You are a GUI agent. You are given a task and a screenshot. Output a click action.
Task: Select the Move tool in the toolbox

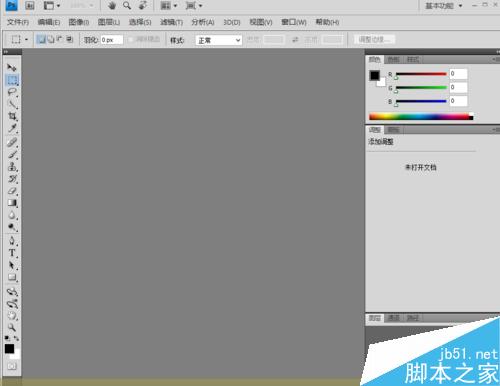coord(12,68)
